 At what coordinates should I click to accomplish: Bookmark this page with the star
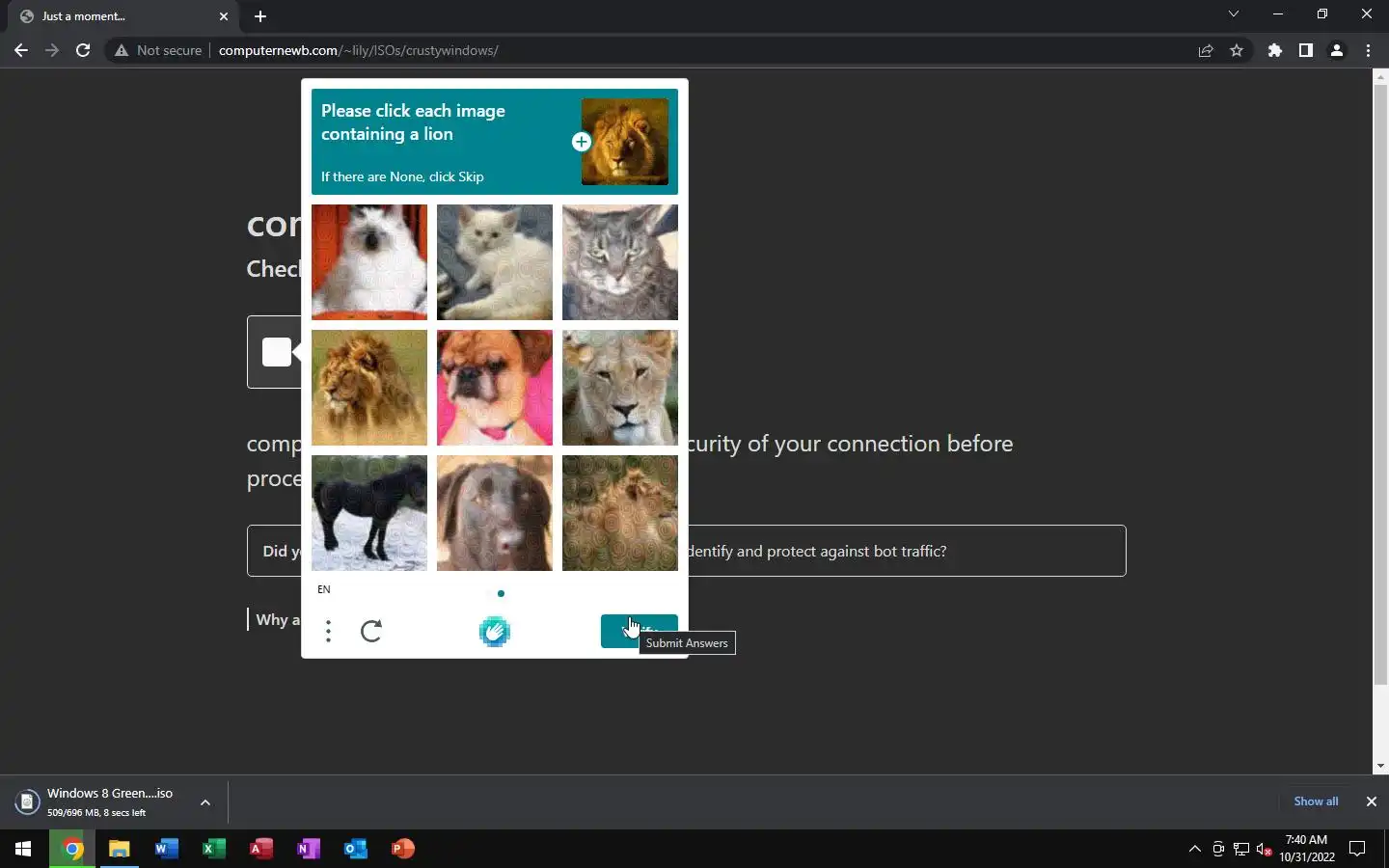click(x=1237, y=50)
